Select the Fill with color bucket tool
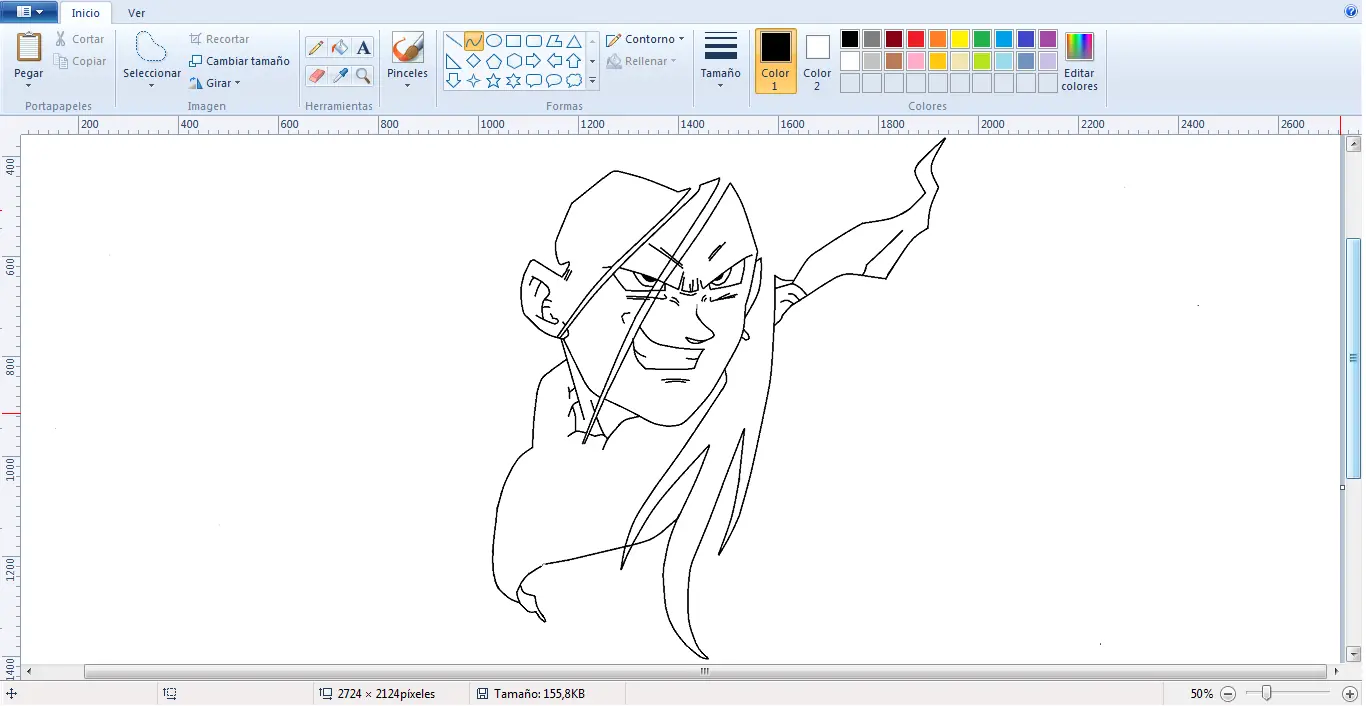Image resolution: width=1366 pixels, height=706 pixels. coord(340,47)
